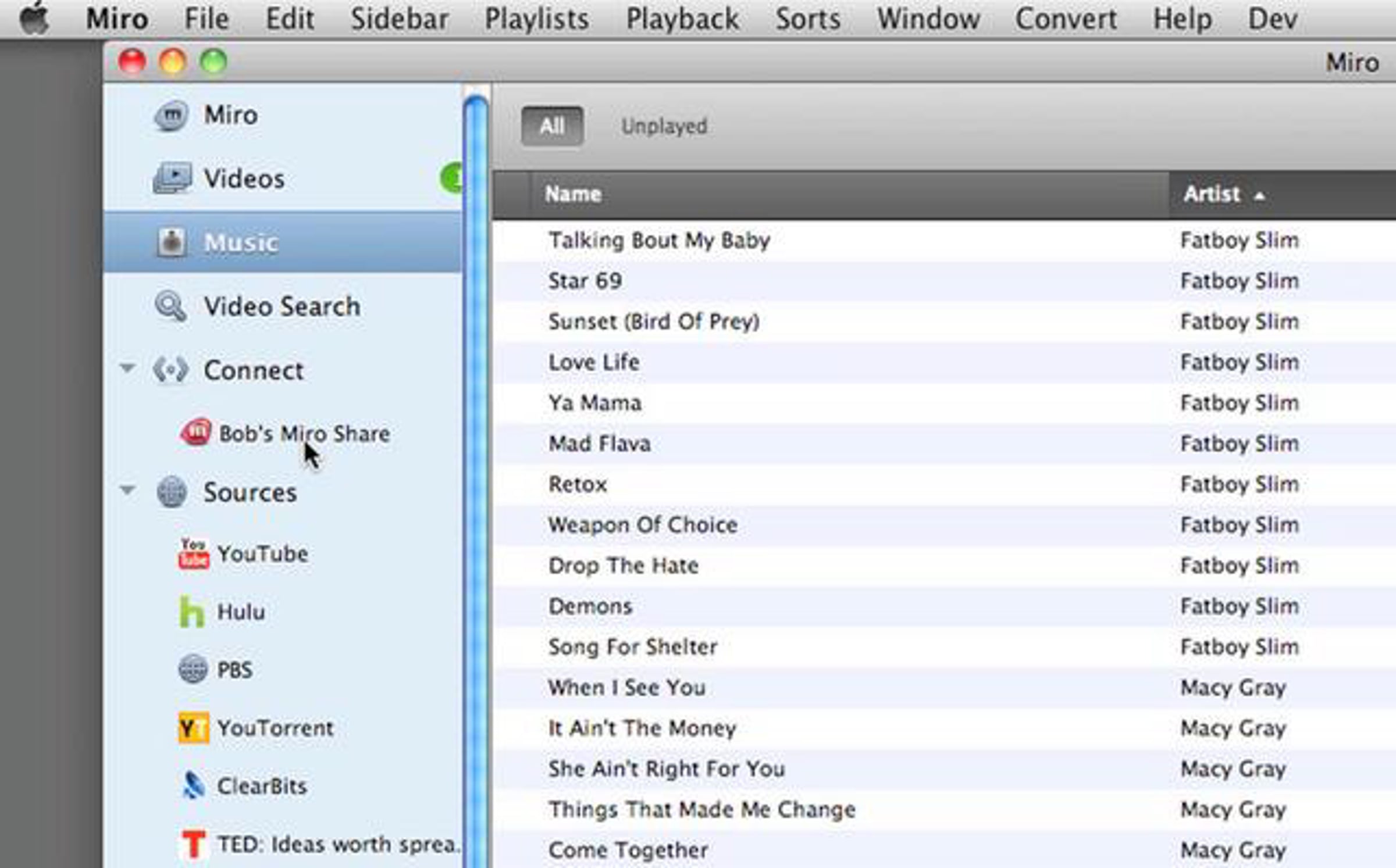1396x868 pixels.
Task: Collapse the Connect section
Action: tap(127, 368)
